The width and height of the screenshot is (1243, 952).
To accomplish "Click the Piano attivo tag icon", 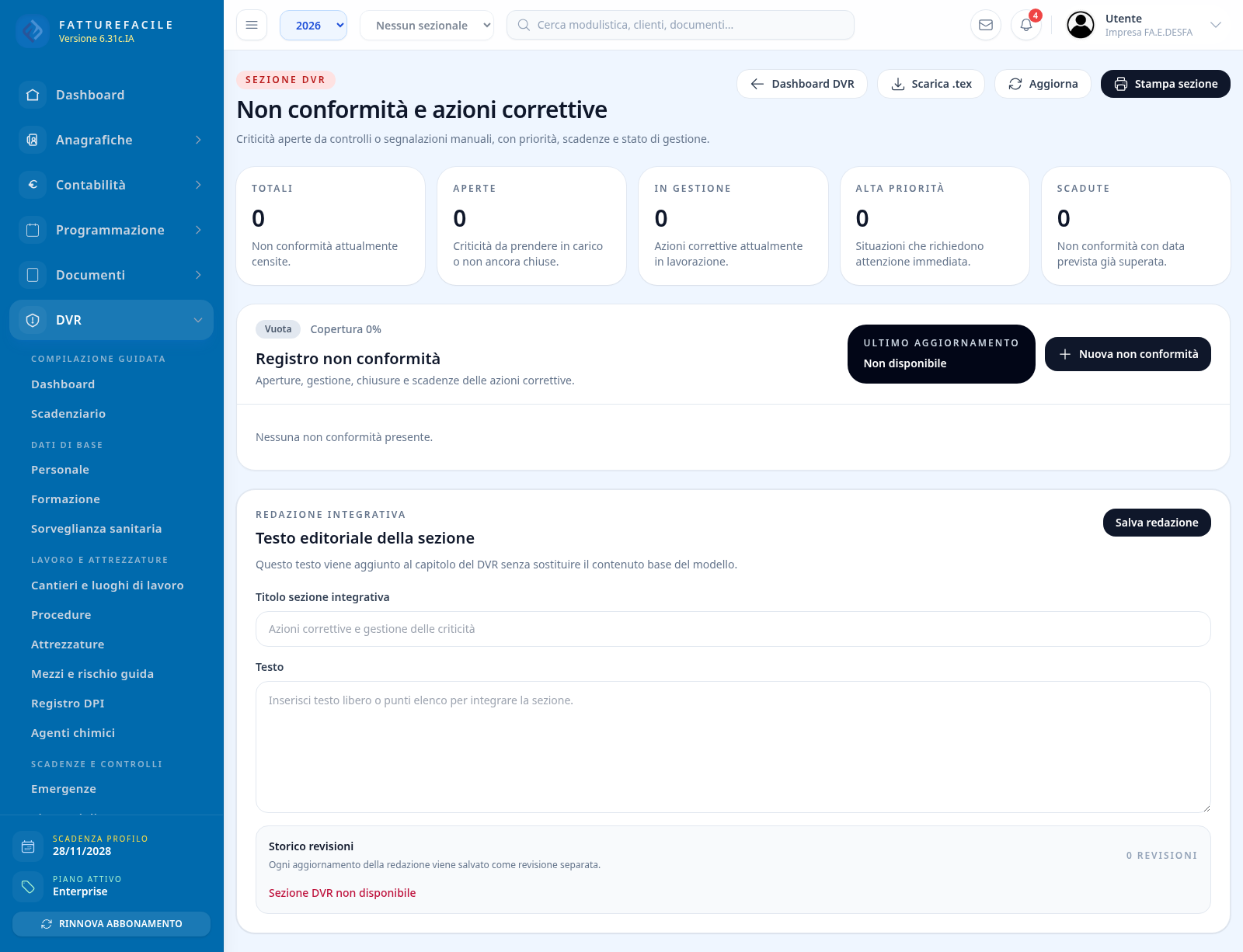I will [x=28, y=887].
